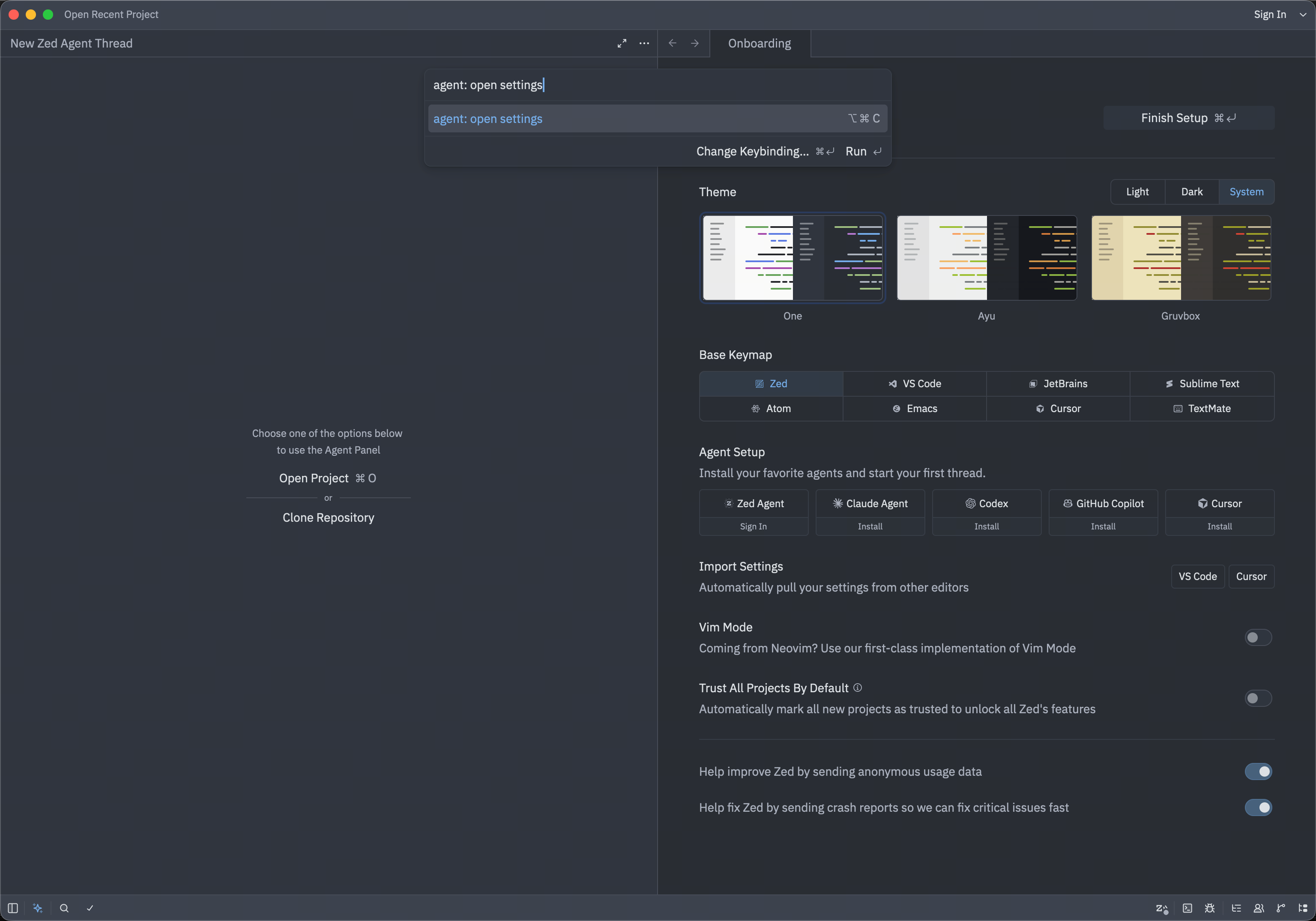Image resolution: width=1316 pixels, height=921 pixels.
Task: Run the 'agent: open settings' command result
Action: pyautogui.click(x=658, y=119)
